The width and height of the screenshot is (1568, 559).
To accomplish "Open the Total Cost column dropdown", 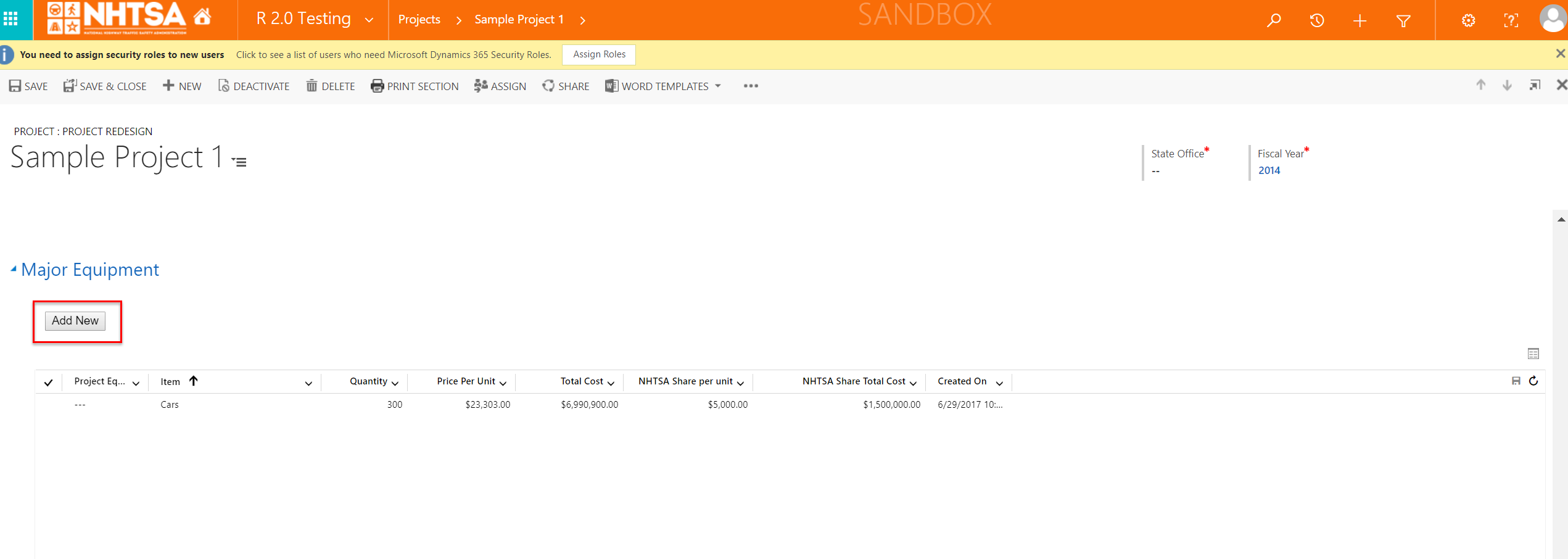I will [x=611, y=383].
